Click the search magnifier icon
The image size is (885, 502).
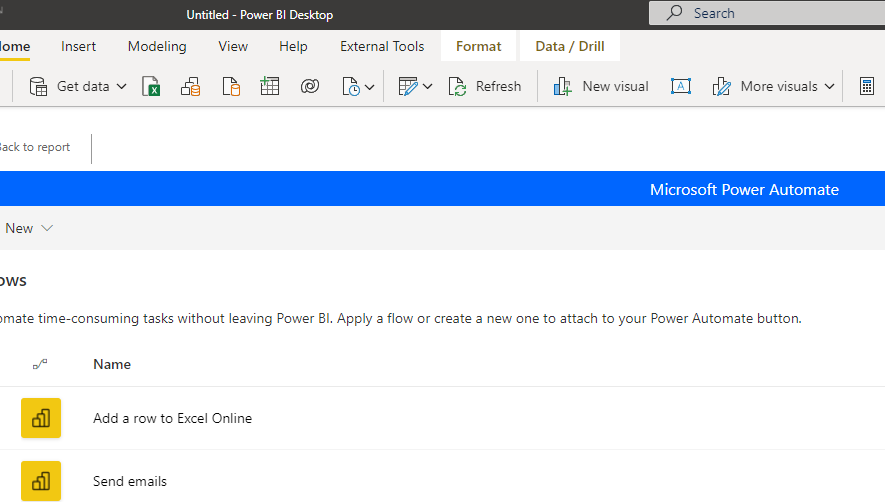point(674,12)
